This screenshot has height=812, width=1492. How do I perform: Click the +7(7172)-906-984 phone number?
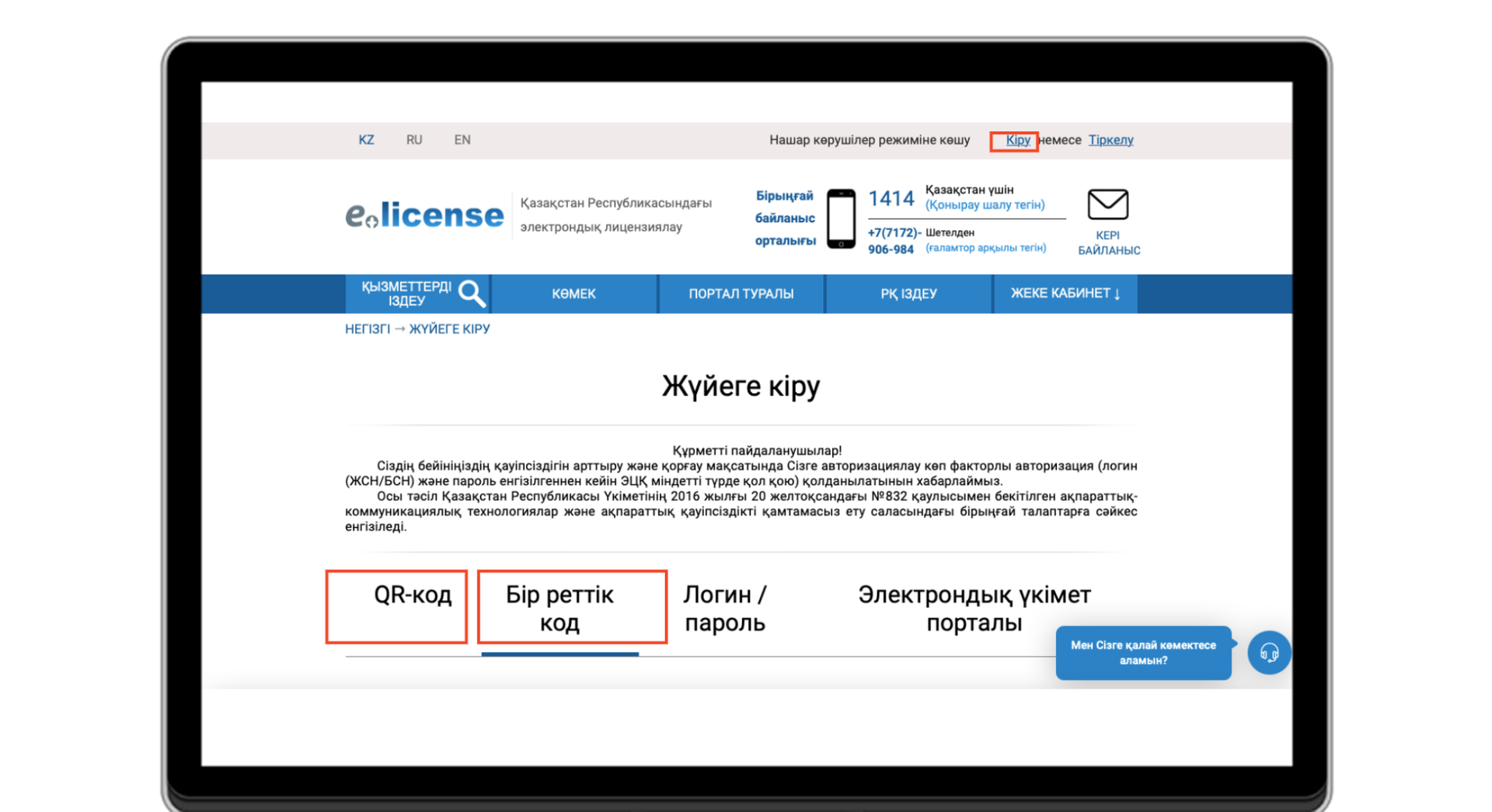point(894,241)
